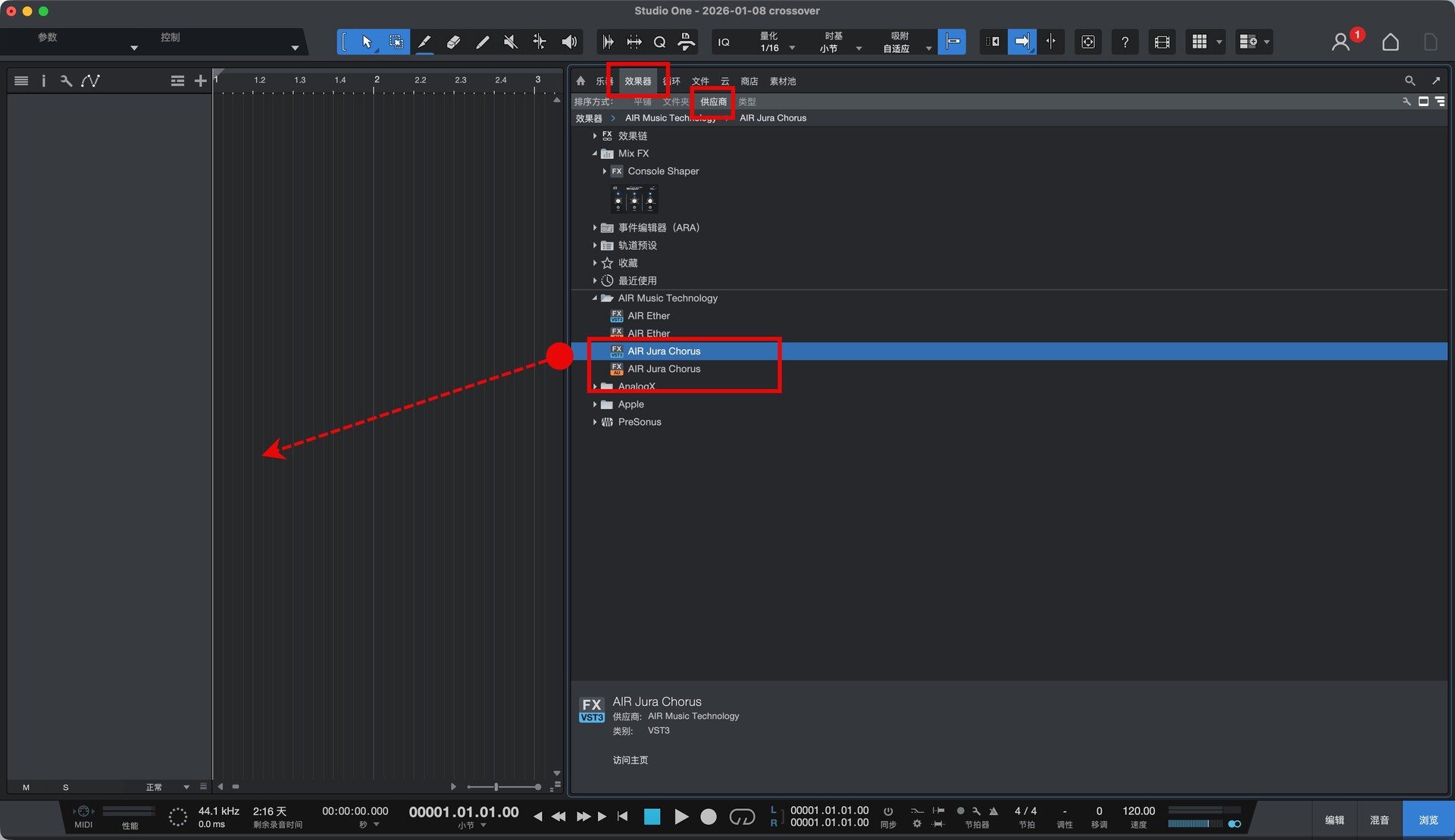Collapse the AIR Music Technology folder
The width and height of the screenshot is (1455, 840).
595,298
